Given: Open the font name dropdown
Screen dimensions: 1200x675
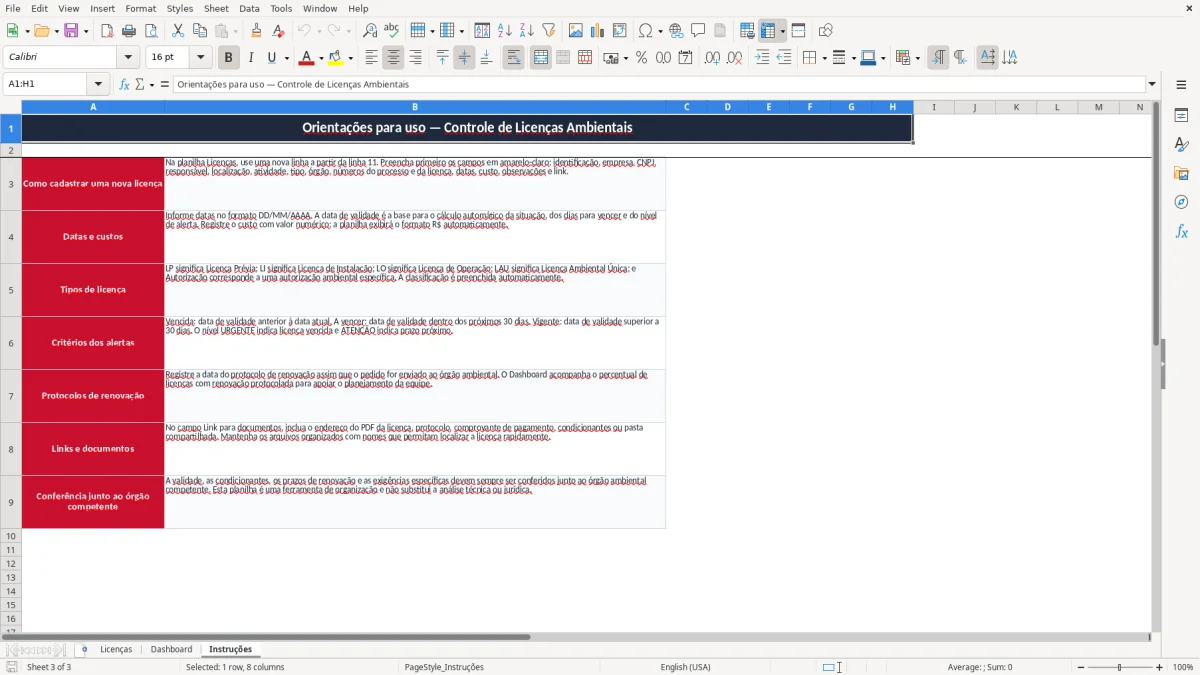Looking at the screenshot, I should click(127, 58).
